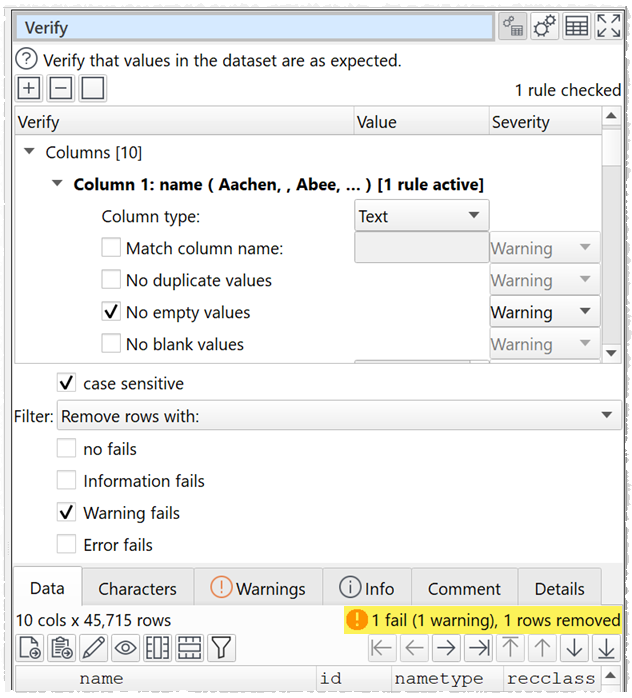632x698 pixels.
Task: Click the eye view icon in data toolbar
Action: click(125, 649)
